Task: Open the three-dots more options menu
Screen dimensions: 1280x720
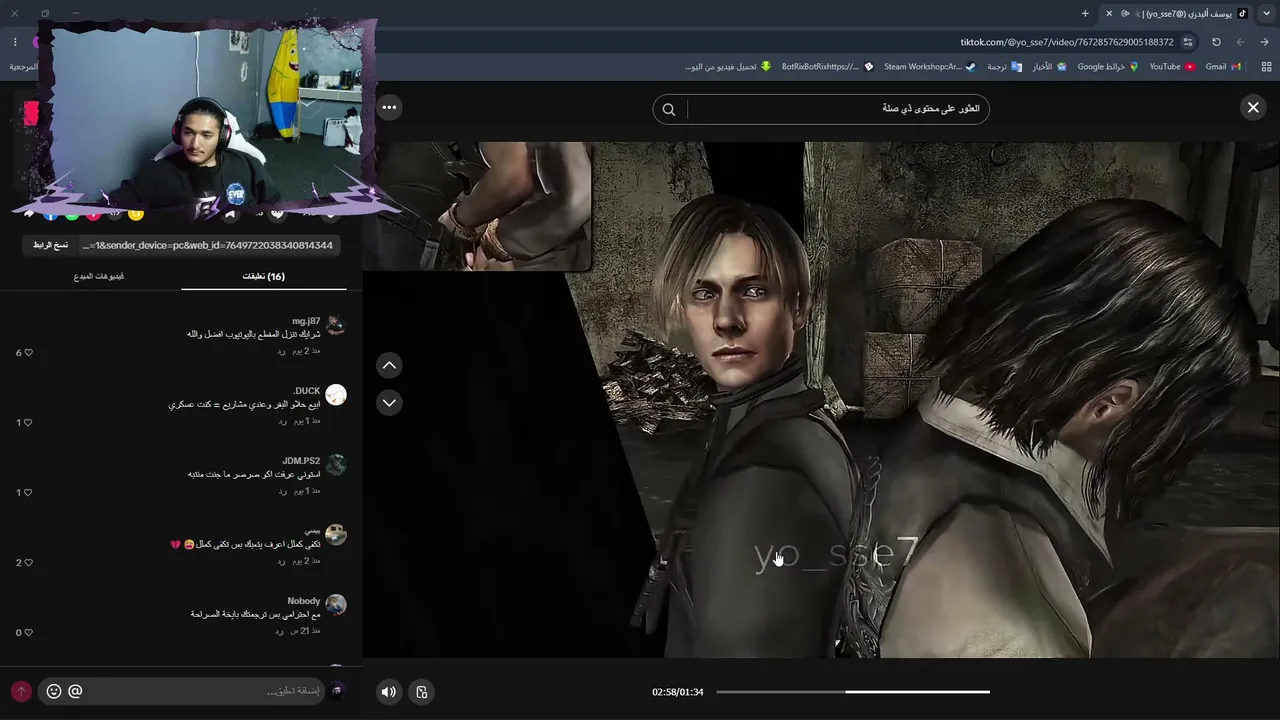Action: point(389,107)
